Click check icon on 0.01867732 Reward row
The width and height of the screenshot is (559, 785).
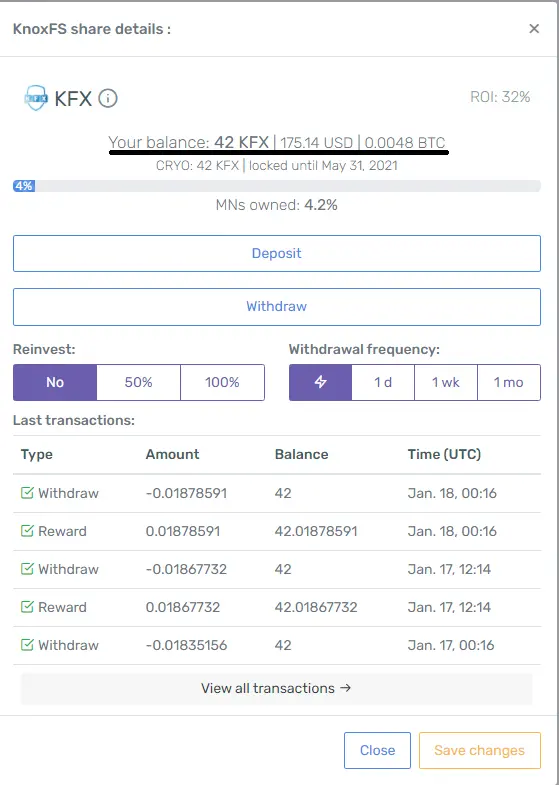click(x=27, y=607)
